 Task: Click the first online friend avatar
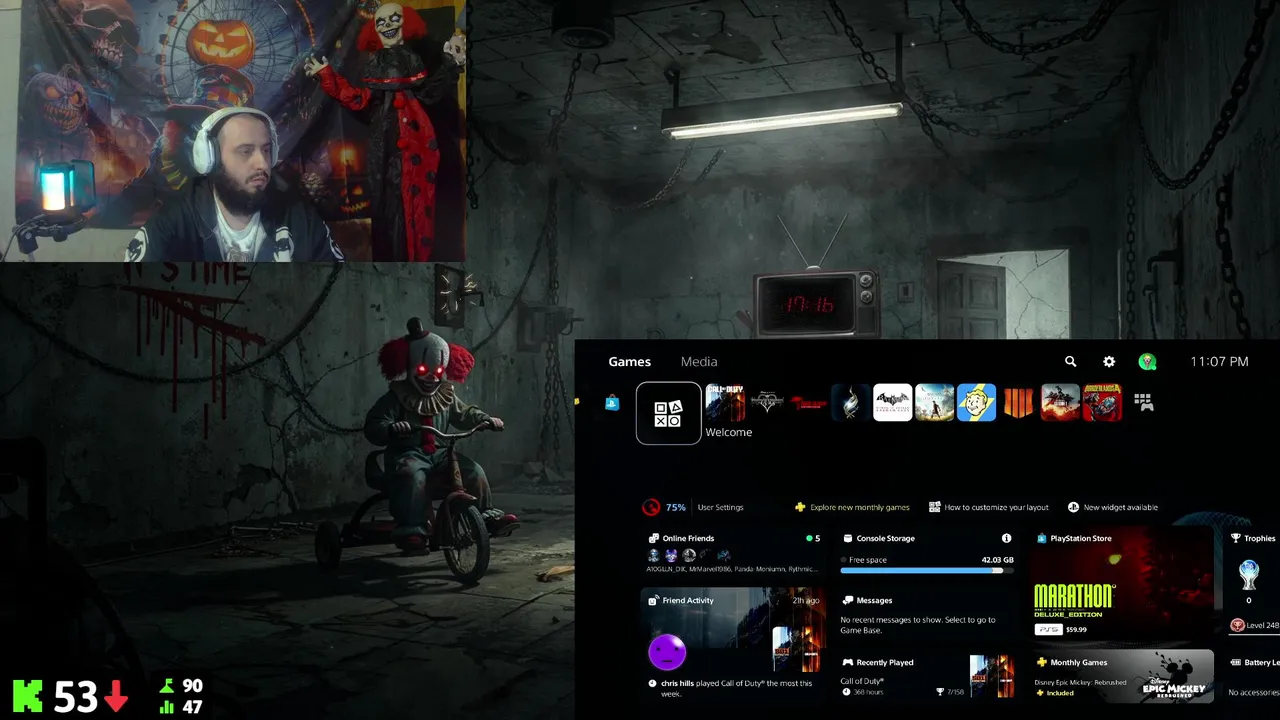coord(654,555)
